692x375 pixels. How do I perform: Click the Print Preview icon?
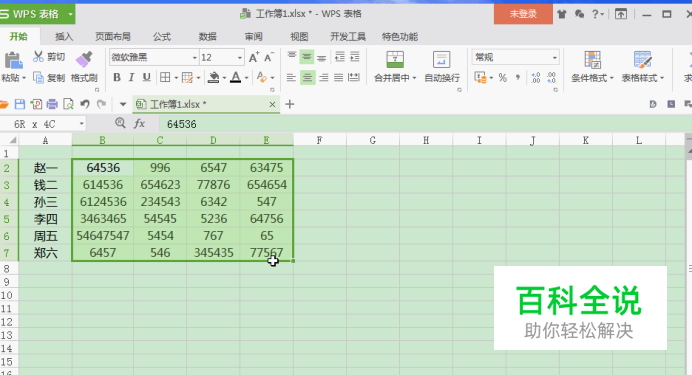click(x=68, y=104)
